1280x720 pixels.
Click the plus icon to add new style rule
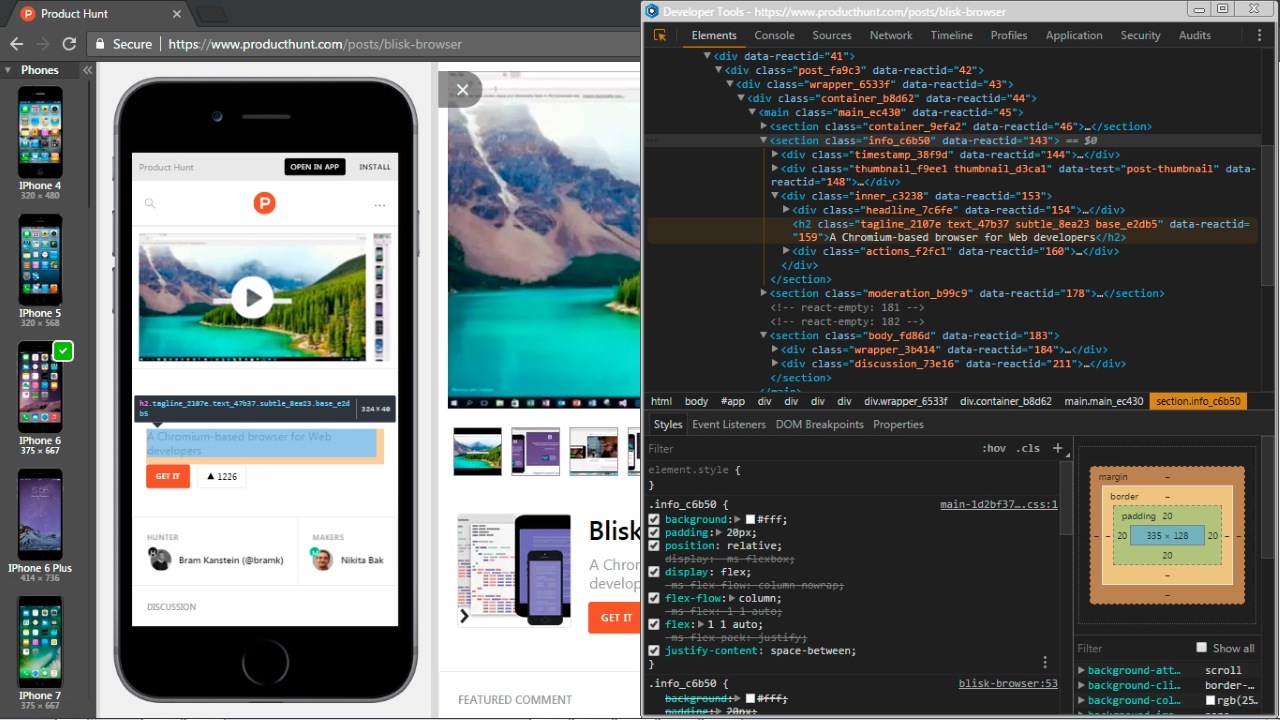tap(1057, 448)
